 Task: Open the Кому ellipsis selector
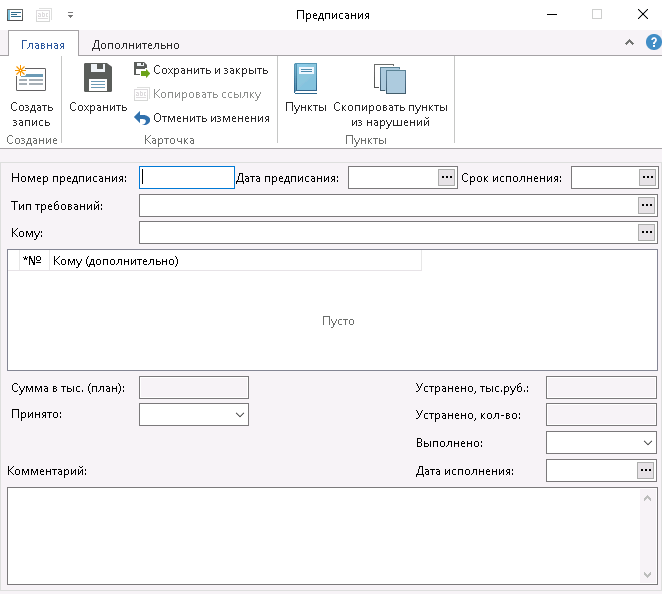tap(646, 232)
